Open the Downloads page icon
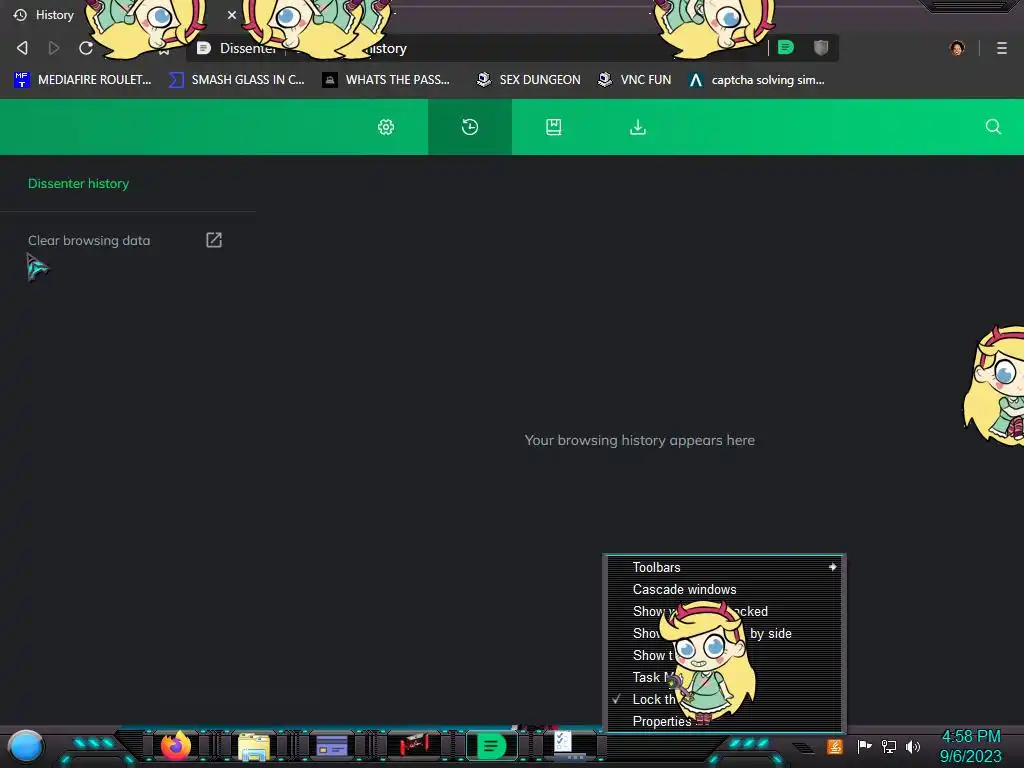Image resolution: width=1024 pixels, height=768 pixels. [638, 127]
